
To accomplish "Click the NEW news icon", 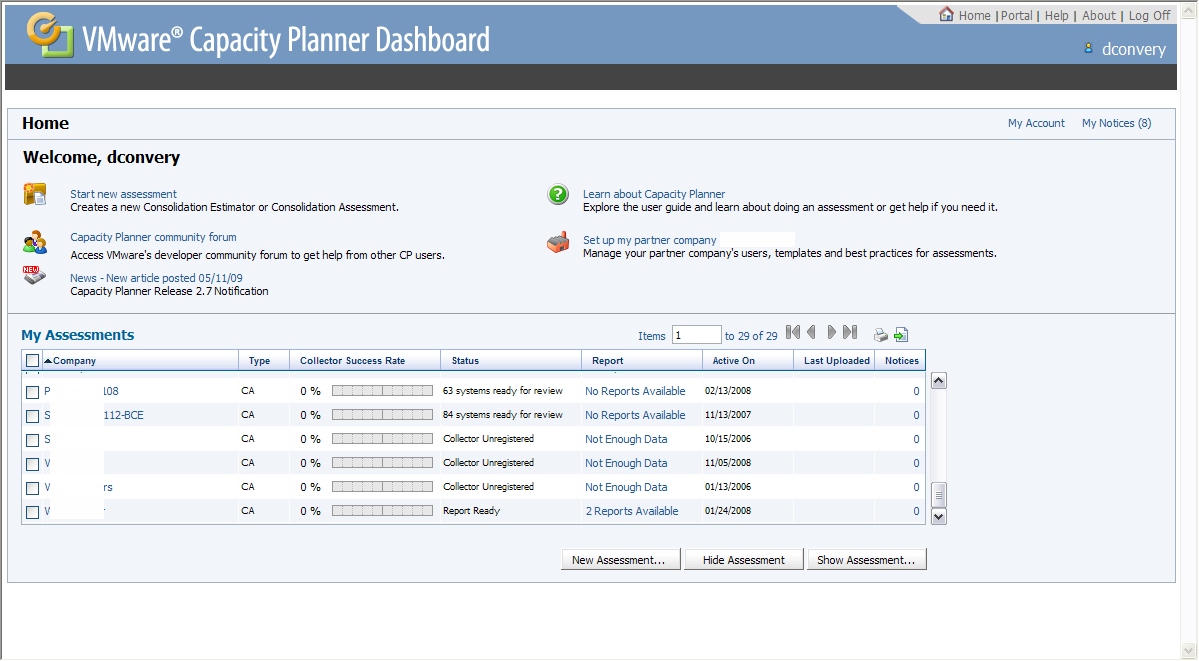I will 34,275.
